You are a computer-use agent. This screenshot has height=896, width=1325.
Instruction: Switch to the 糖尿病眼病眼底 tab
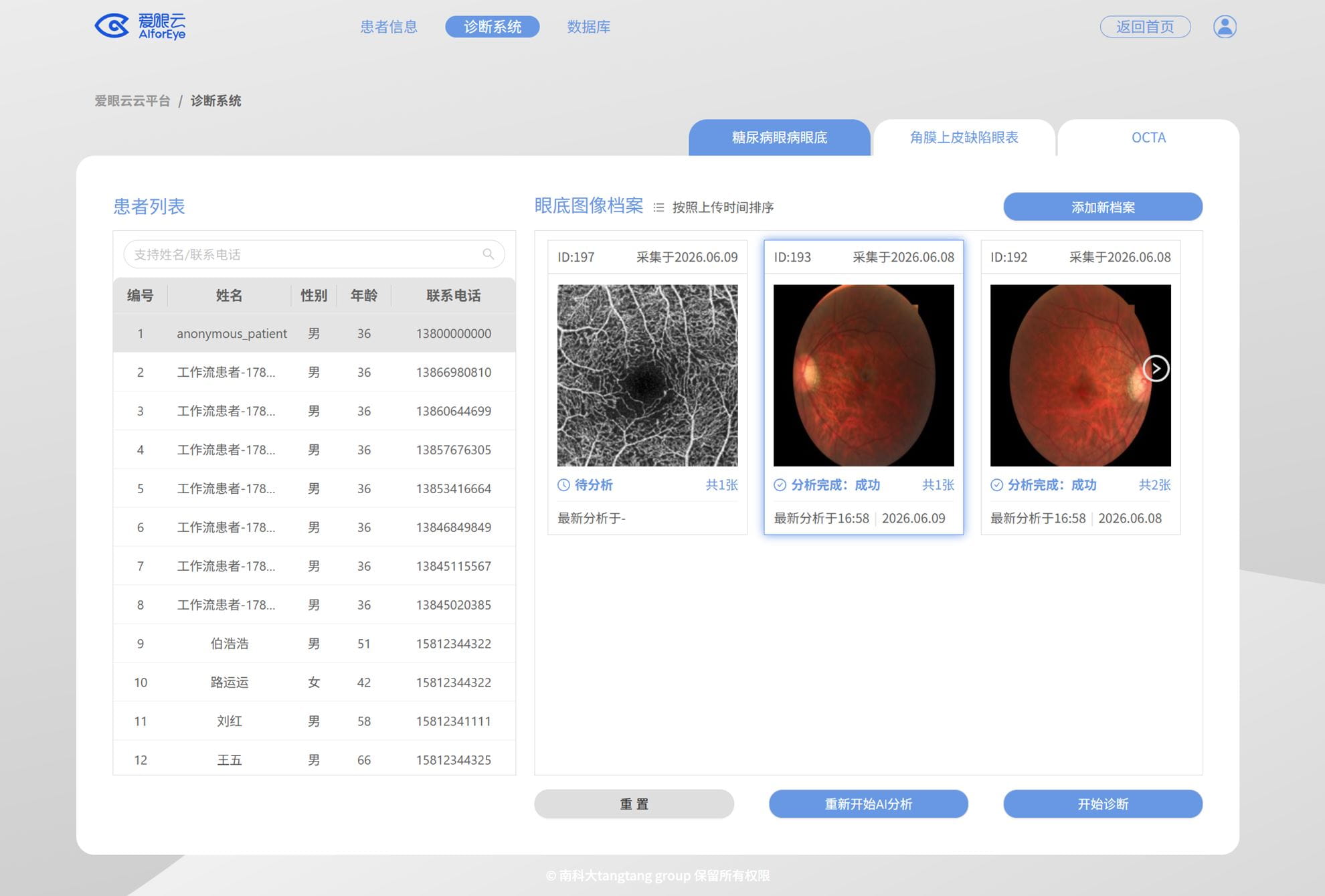click(780, 138)
